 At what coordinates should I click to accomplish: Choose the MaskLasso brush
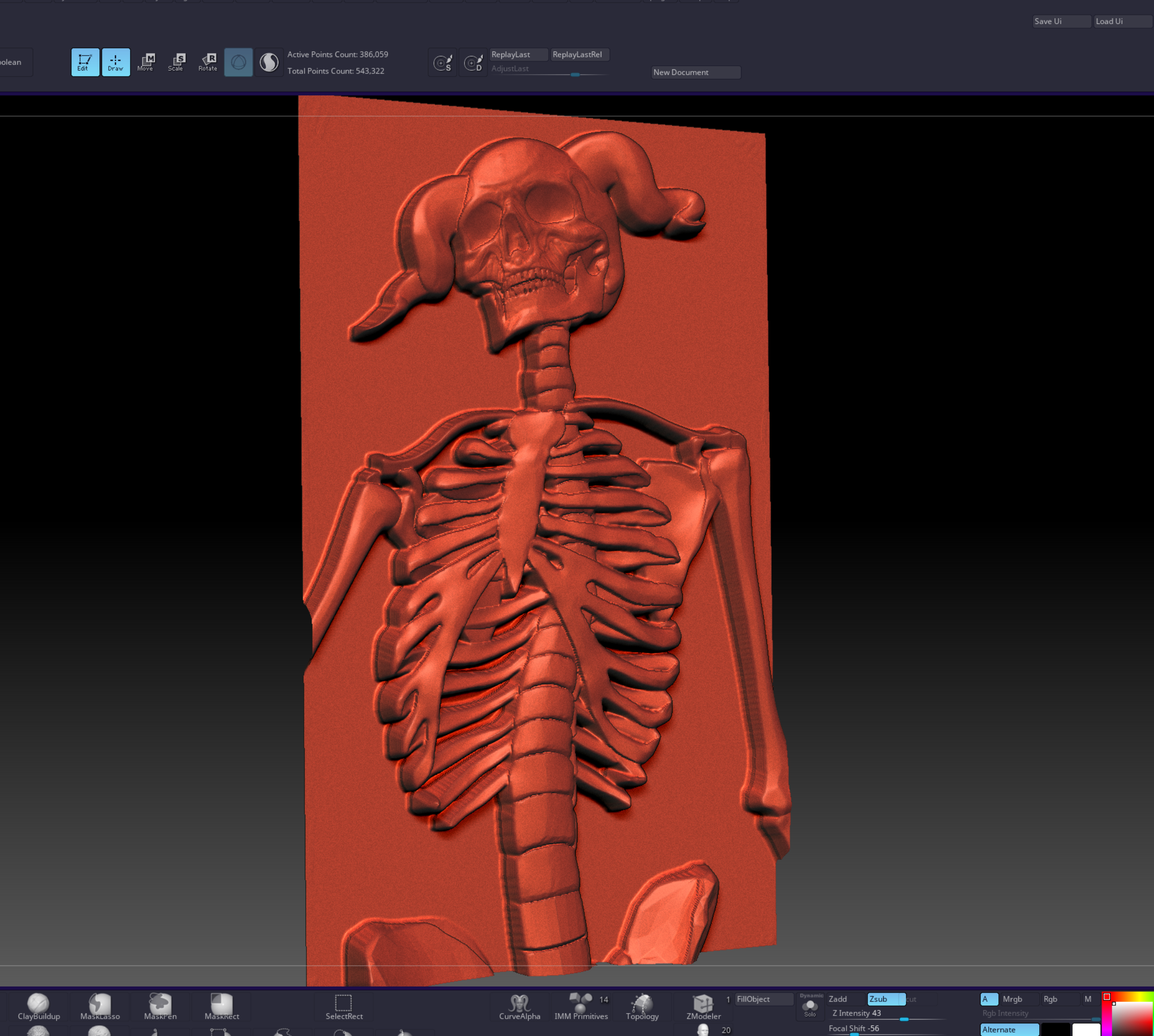tap(100, 1007)
